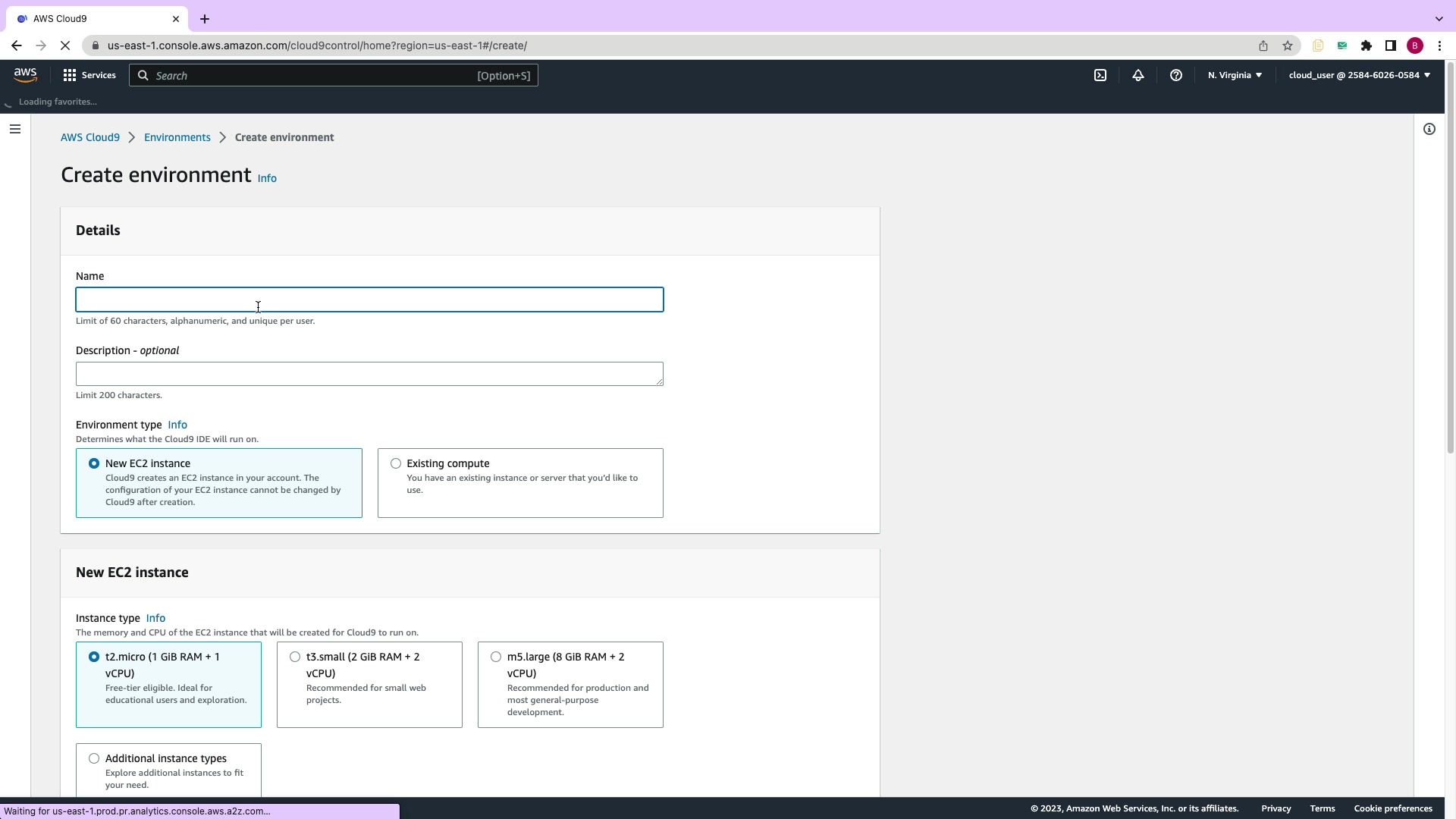Select Existing compute environment type
The height and width of the screenshot is (819, 1456).
point(396,463)
